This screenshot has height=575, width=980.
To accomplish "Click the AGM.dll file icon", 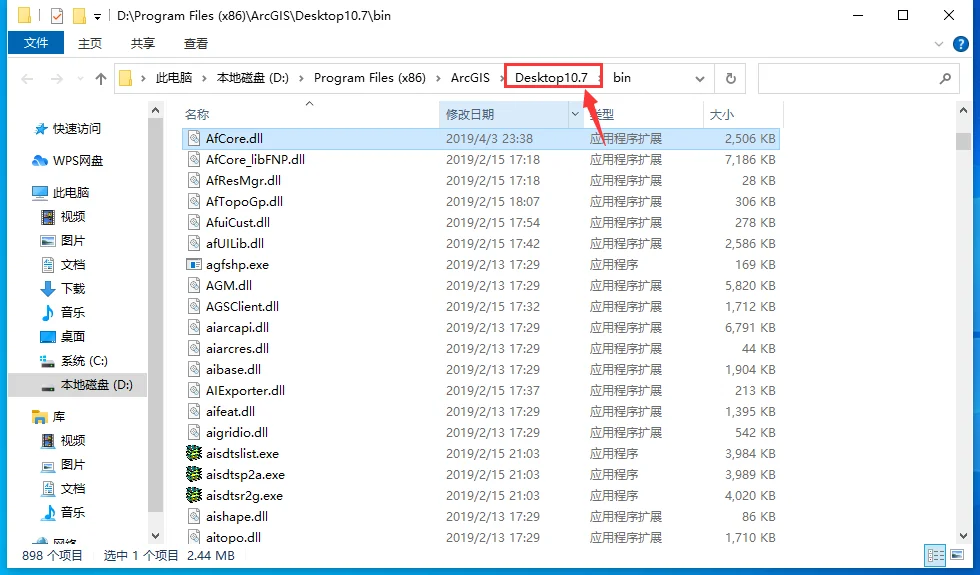I will (195, 285).
